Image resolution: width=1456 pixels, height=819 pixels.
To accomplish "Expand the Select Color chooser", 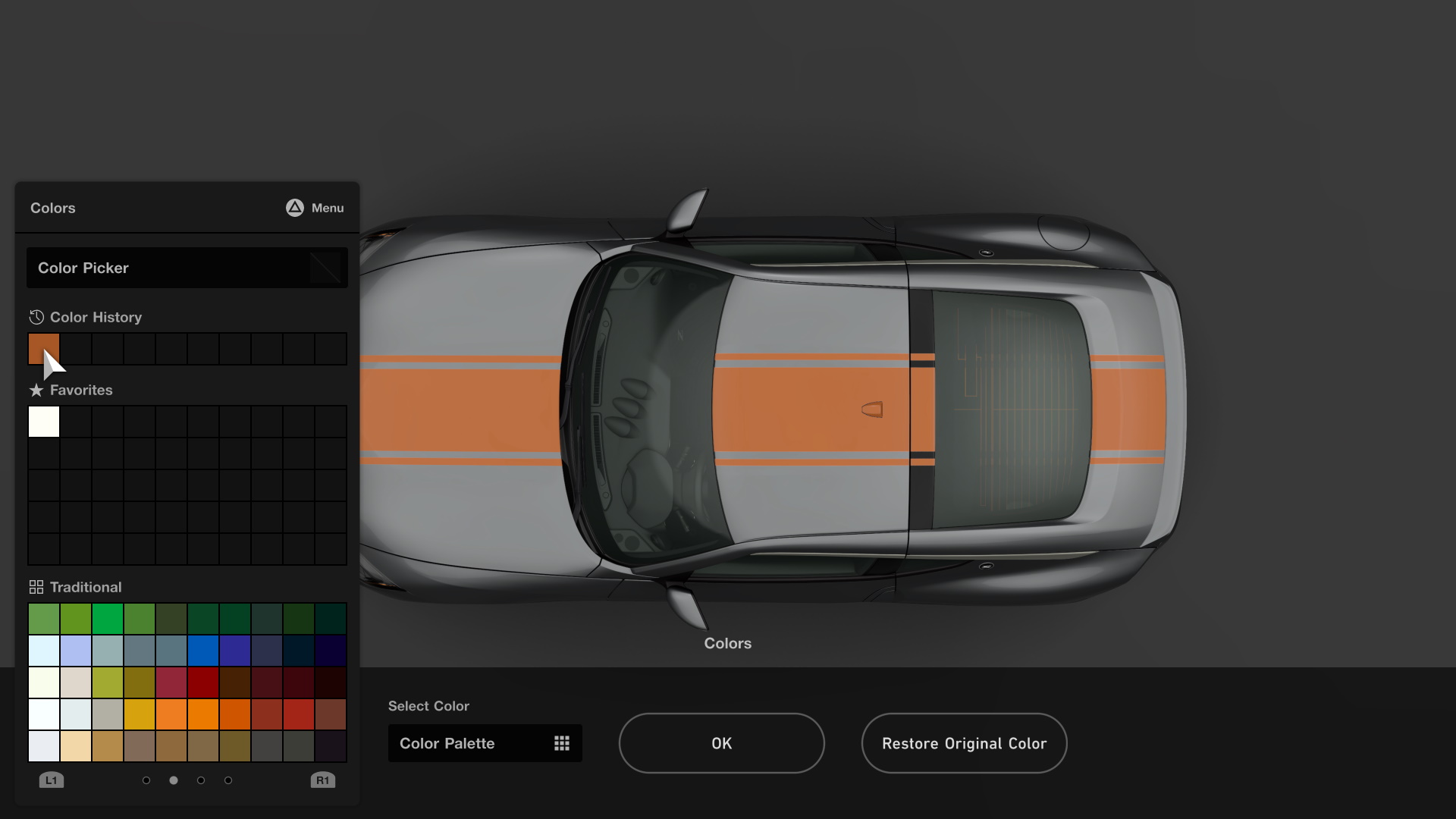I will [485, 743].
